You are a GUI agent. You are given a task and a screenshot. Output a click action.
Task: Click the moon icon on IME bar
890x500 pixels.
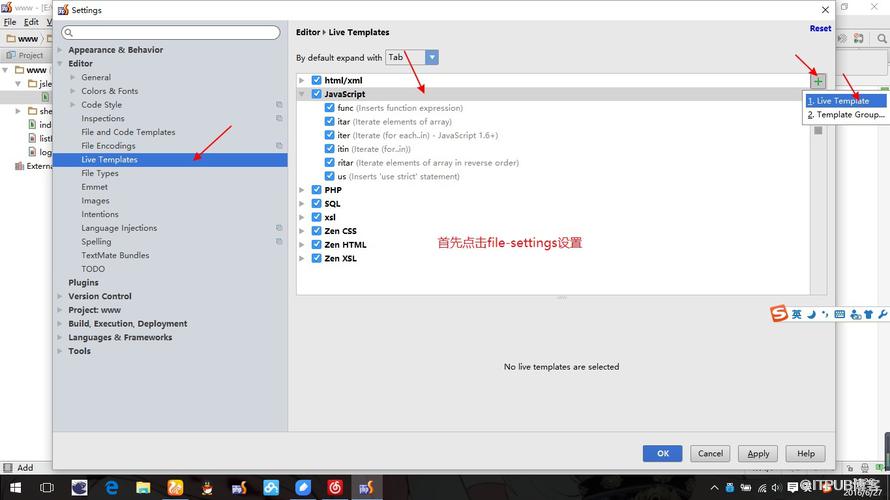tap(812, 314)
